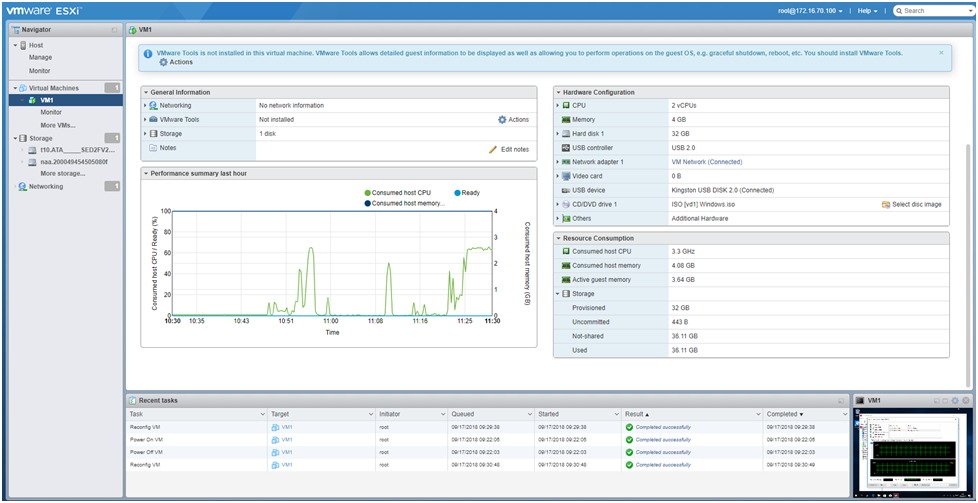Click the Network adapter 1 icon
The image size is (978, 503).
coord(566,162)
